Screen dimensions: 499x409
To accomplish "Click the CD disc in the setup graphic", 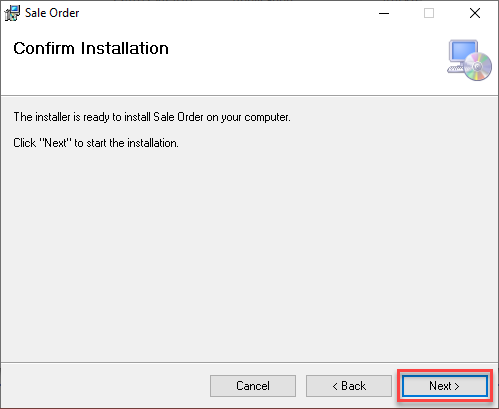I will point(478,67).
